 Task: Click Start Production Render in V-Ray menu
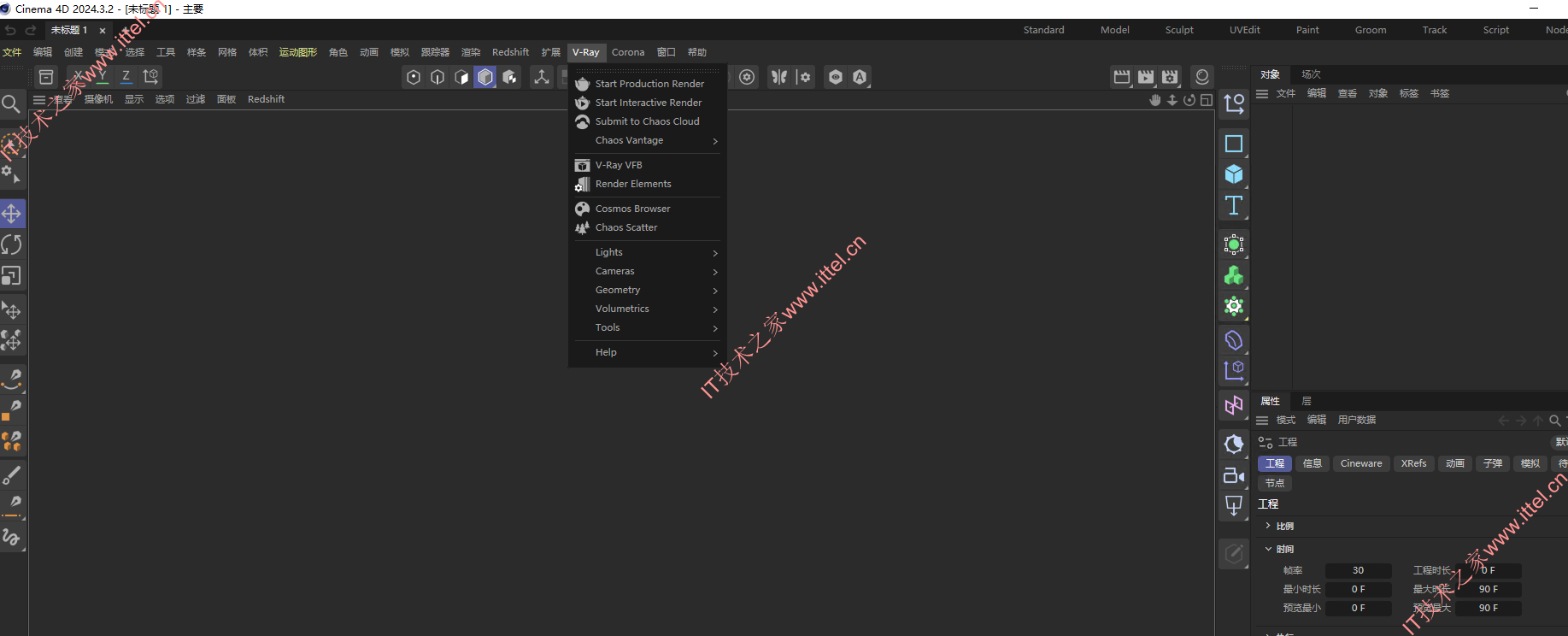point(648,84)
